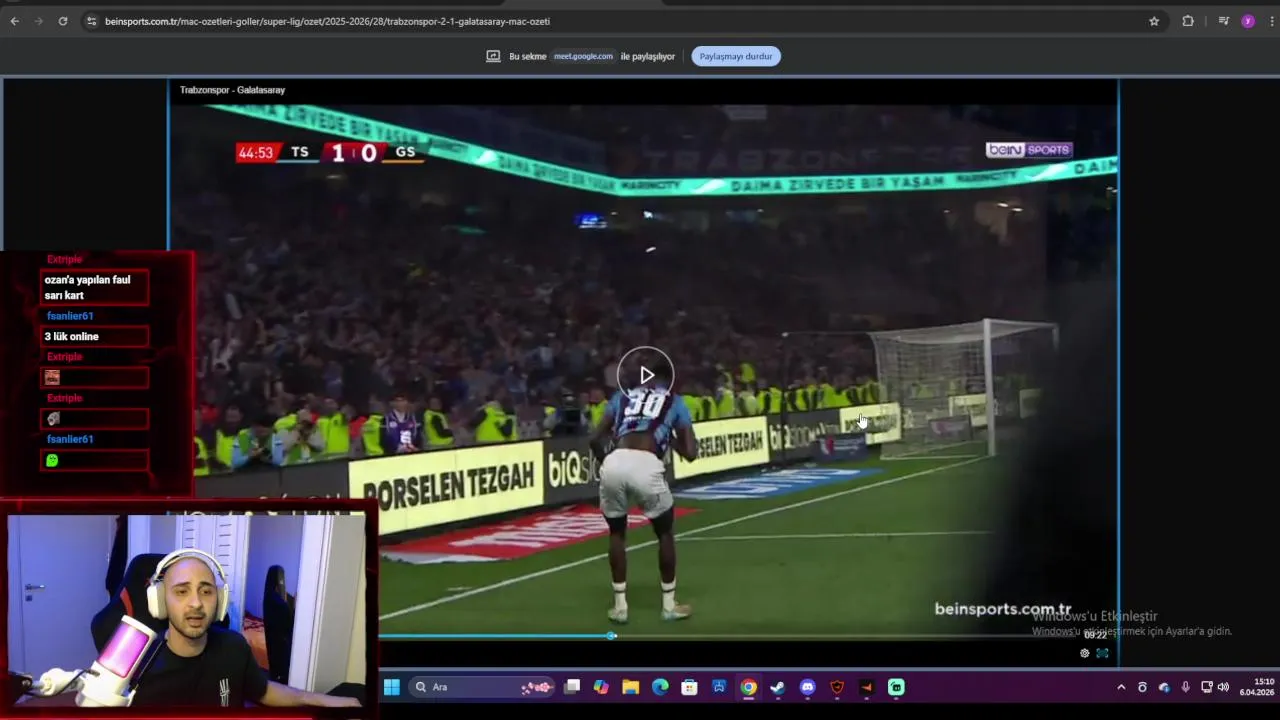Image resolution: width=1280 pixels, height=720 pixels.
Task: Click the video progress bar handle
Action: click(x=612, y=635)
